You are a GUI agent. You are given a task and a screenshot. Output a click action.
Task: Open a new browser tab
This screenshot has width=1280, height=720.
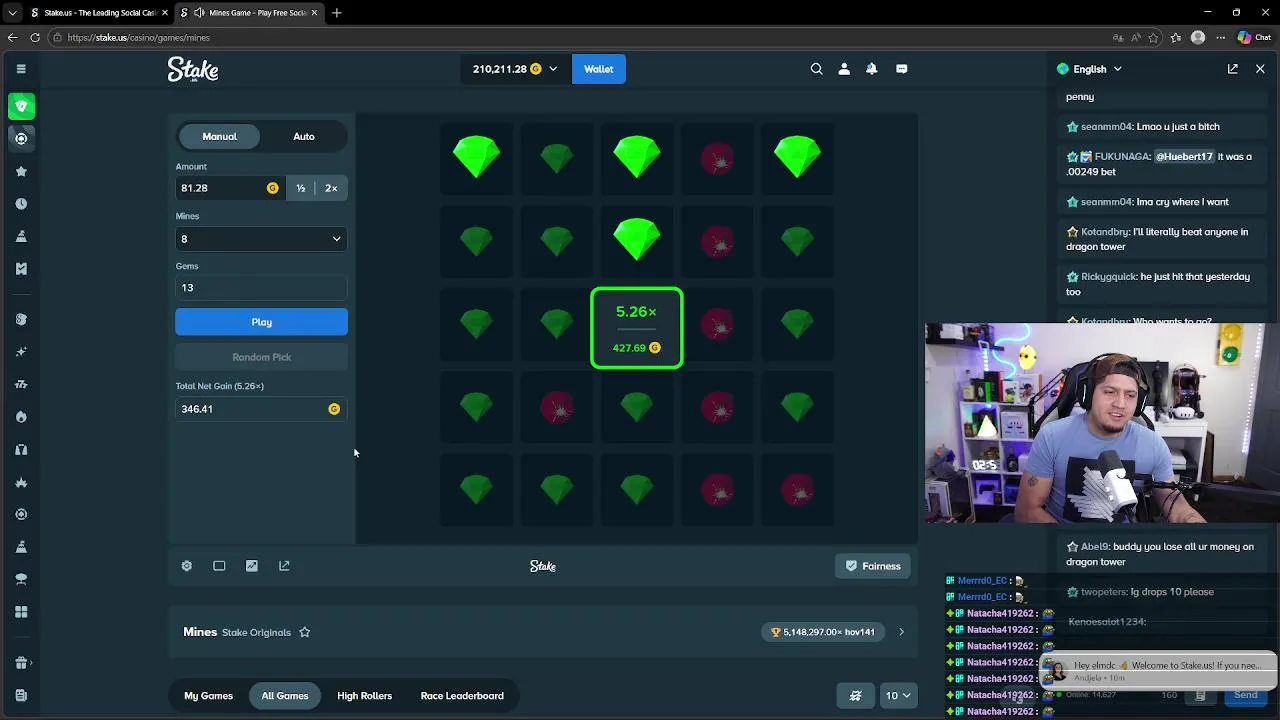337,13
